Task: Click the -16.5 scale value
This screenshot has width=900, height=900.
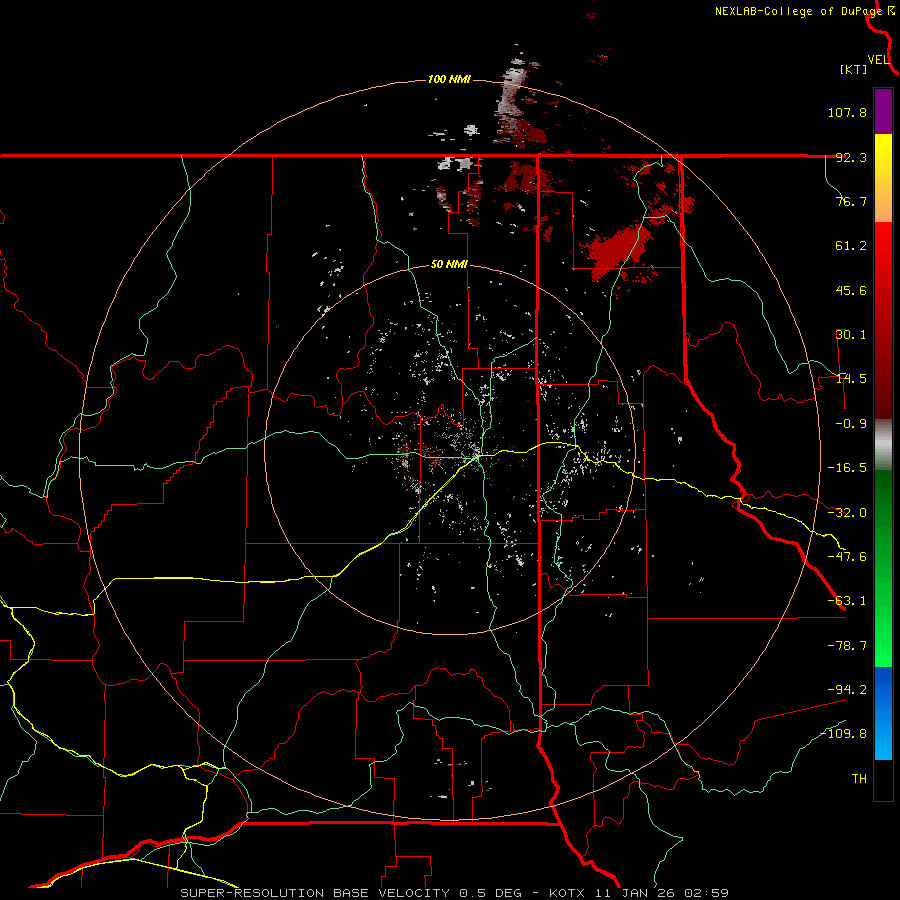Action: pyautogui.click(x=847, y=468)
